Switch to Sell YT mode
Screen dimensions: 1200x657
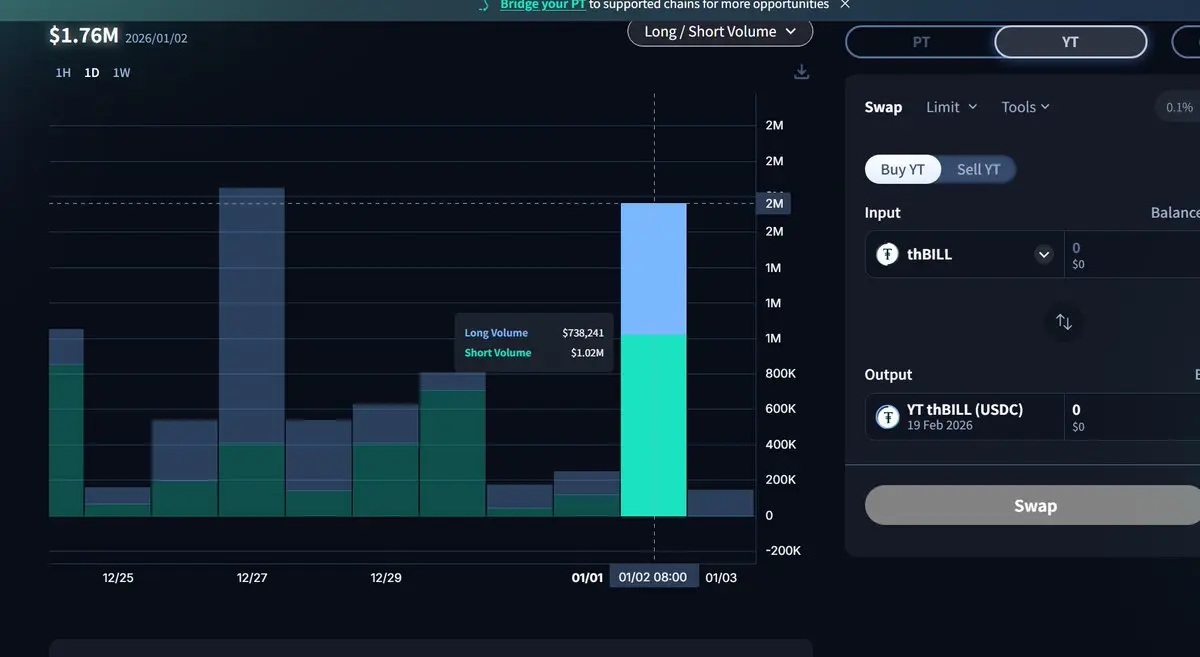pyautogui.click(x=978, y=169)
